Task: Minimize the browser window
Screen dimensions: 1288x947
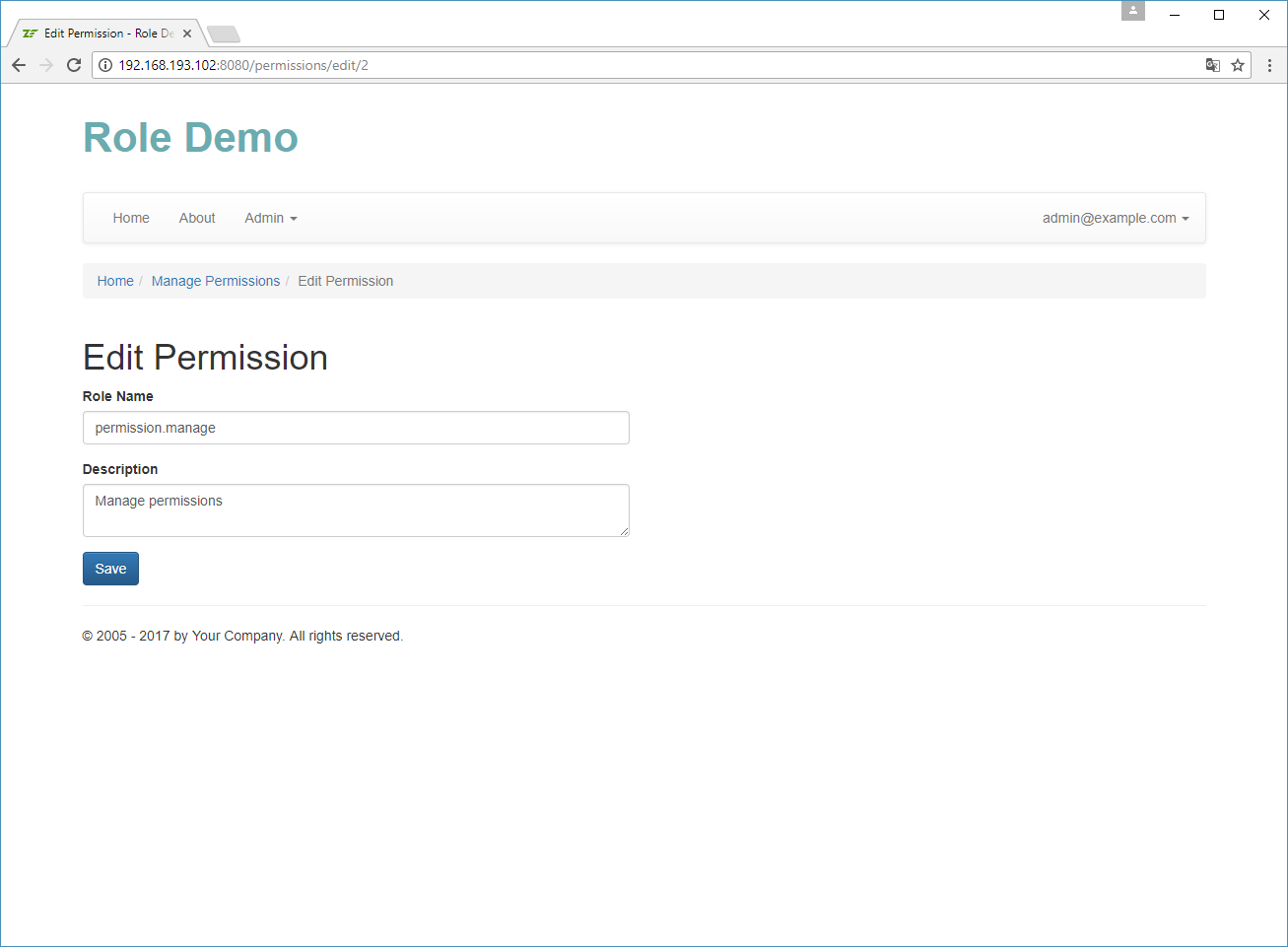Action: tap(1175, 15)
